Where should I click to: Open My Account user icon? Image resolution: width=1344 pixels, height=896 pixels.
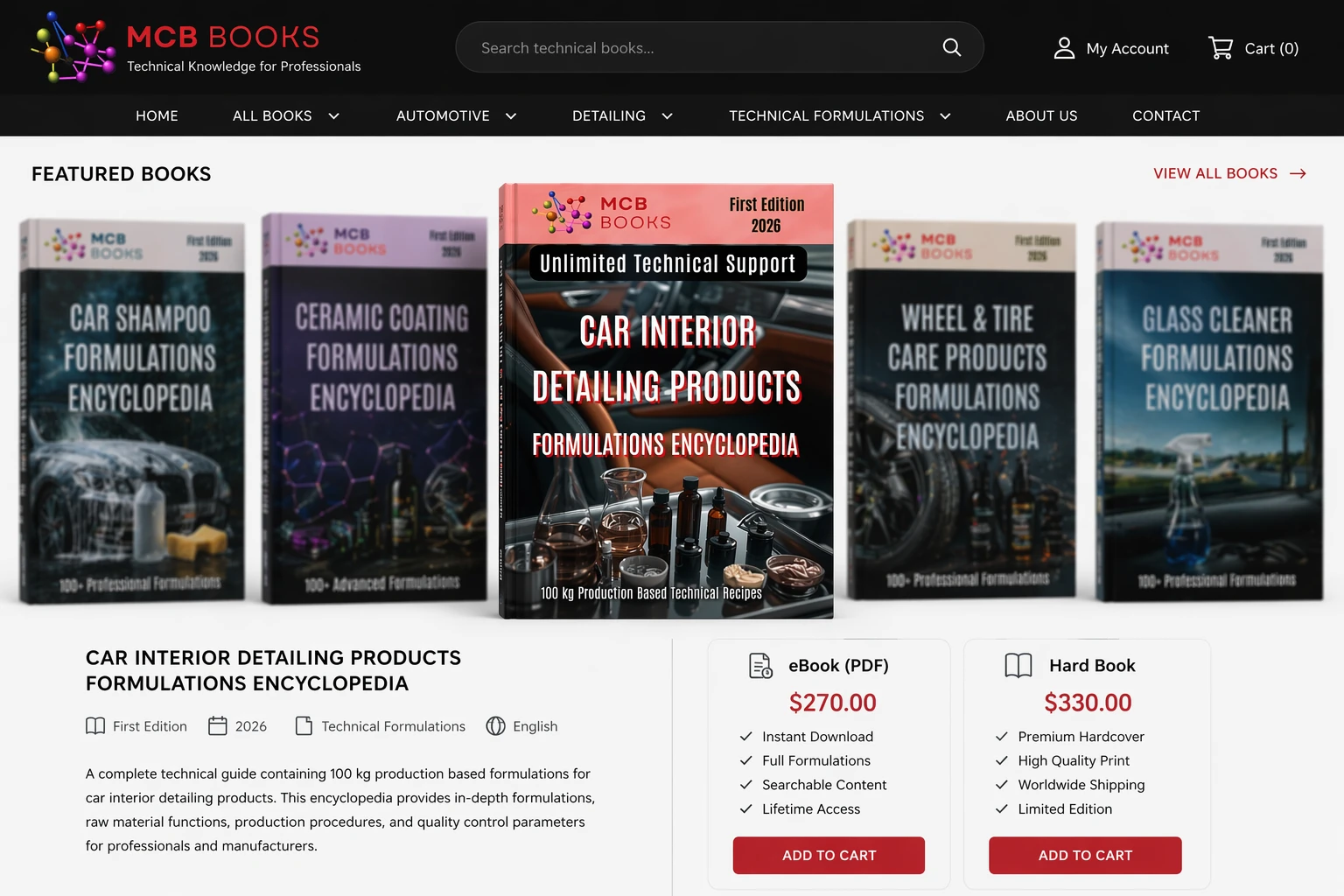click(x=1064, y=48)
